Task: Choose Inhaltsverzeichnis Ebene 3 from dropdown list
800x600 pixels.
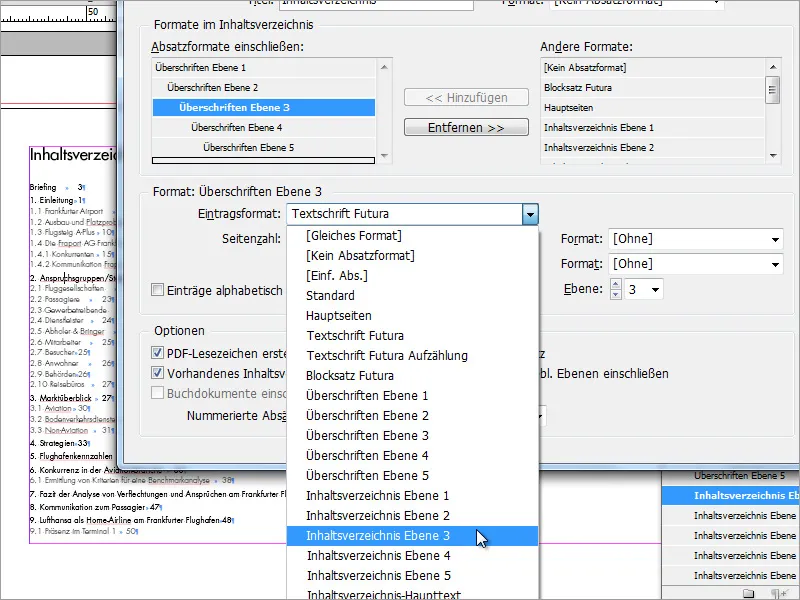Action: click(x=412, y=536)
